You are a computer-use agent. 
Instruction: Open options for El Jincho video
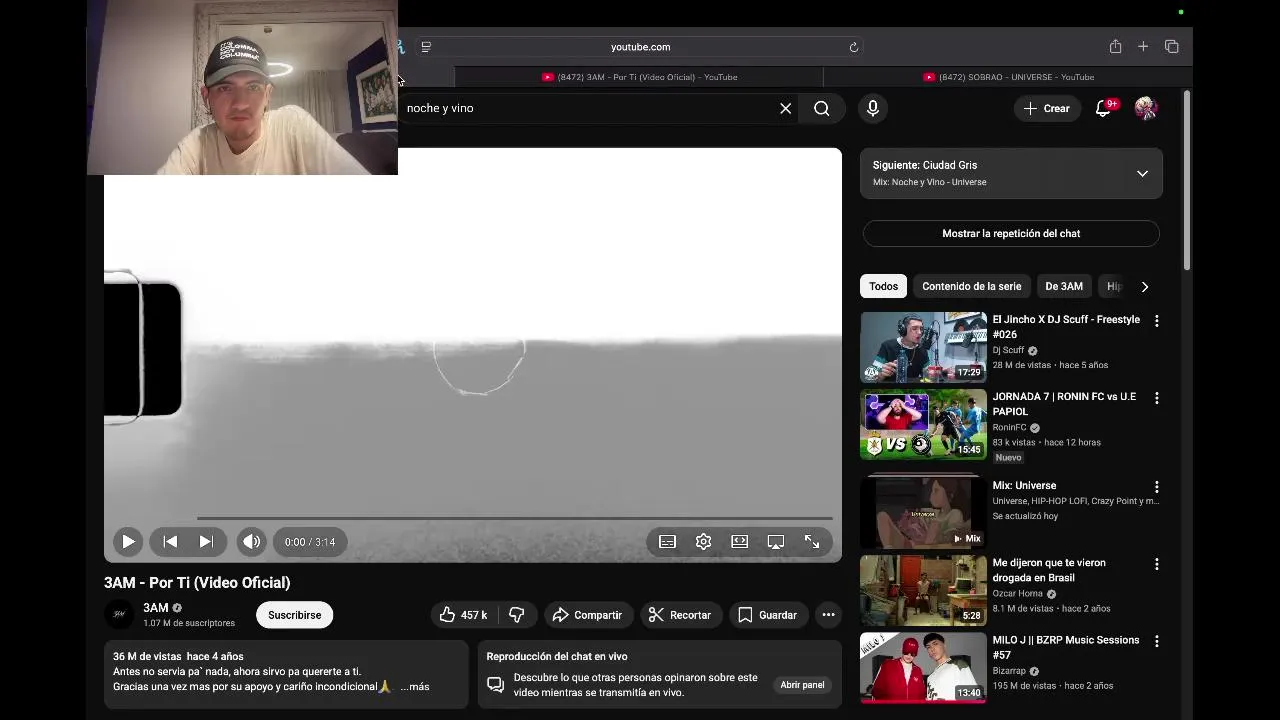click(x=1157, y=321)
